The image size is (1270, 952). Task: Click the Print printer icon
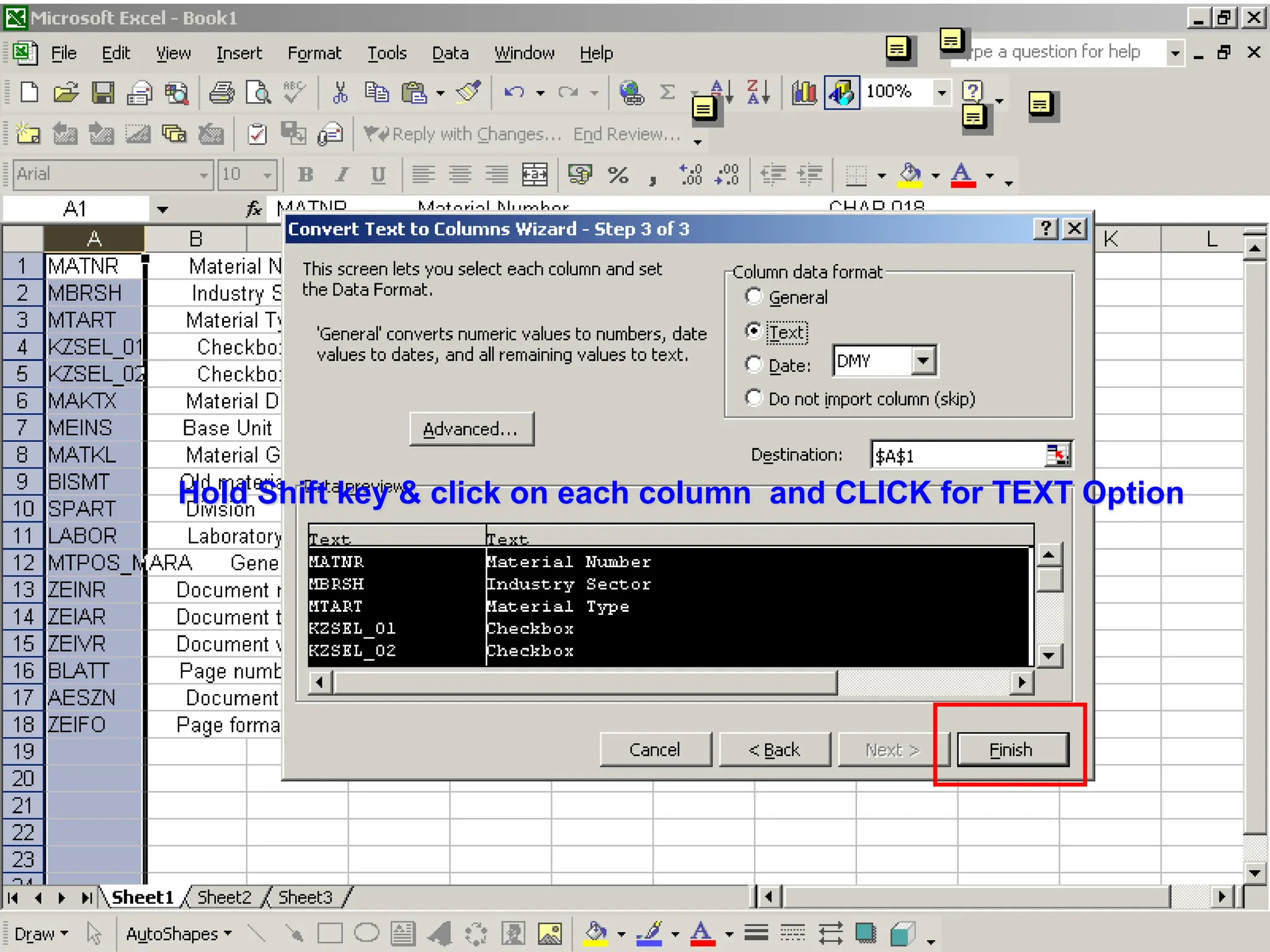(221, 93)
